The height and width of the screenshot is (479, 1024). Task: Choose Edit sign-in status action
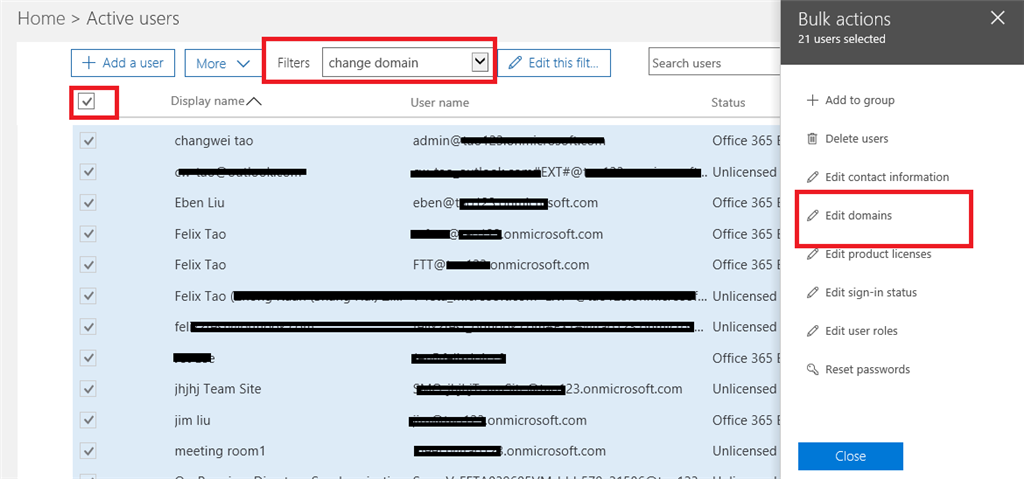(871, 292)
